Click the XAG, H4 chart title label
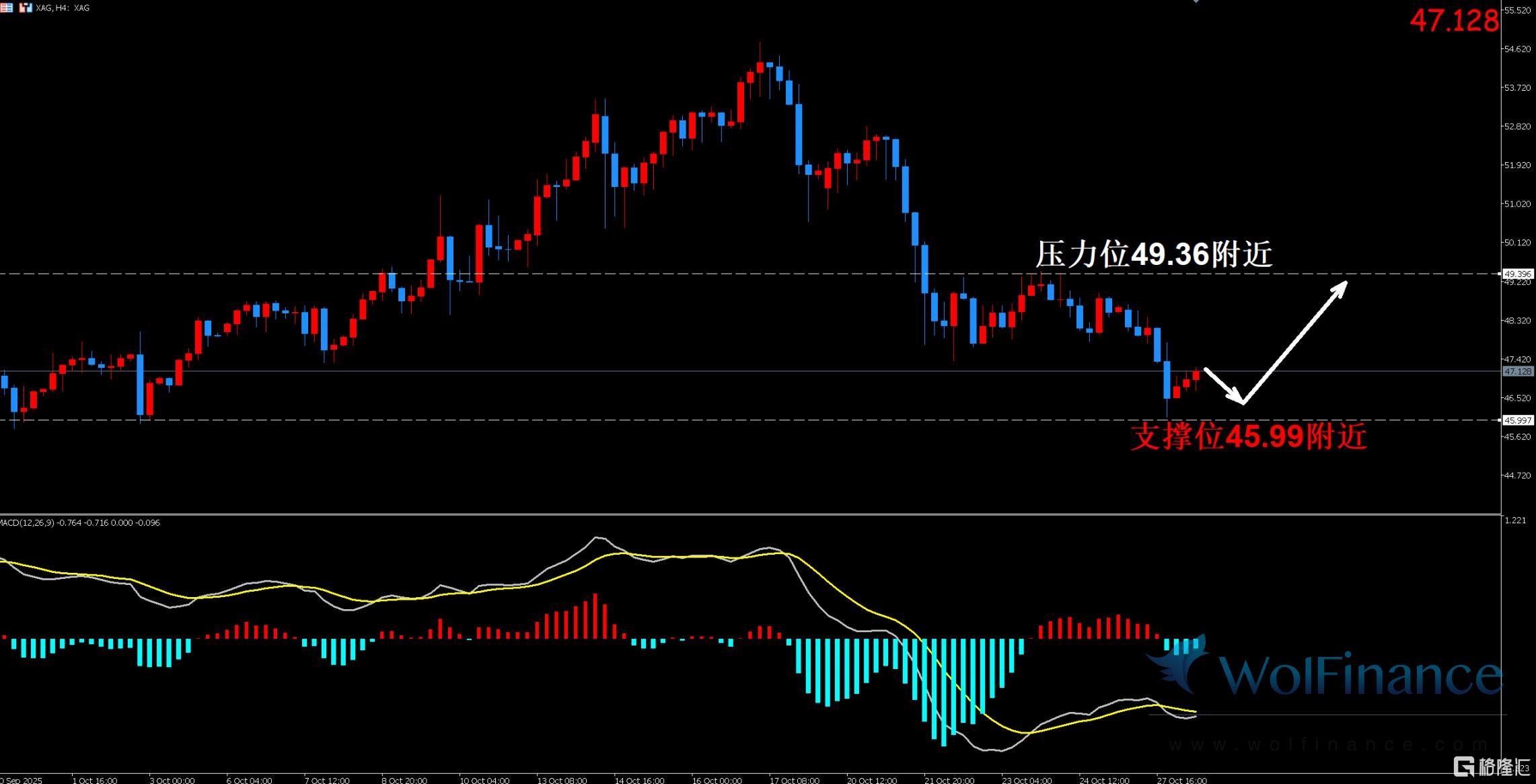The width and height of the screenshot is (1536, 784). (x=63, y=8)
